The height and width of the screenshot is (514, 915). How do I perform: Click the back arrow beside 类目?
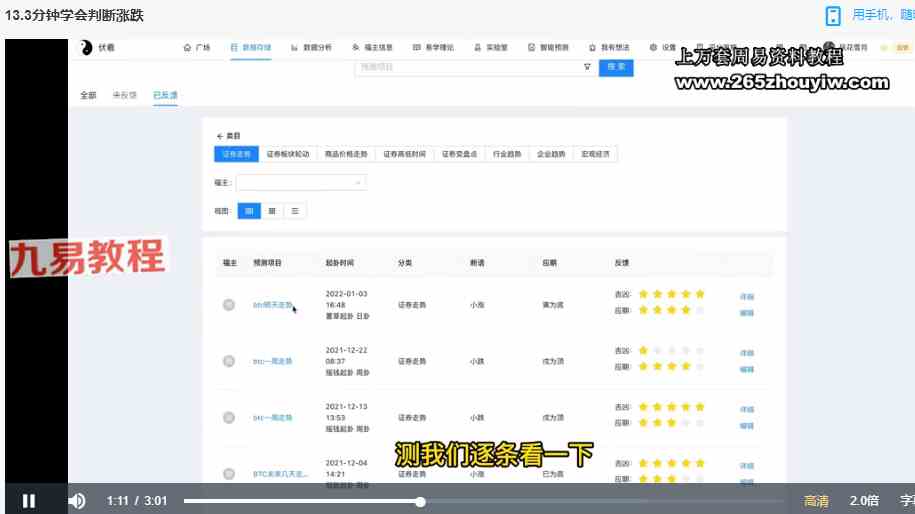pos(220,136)
